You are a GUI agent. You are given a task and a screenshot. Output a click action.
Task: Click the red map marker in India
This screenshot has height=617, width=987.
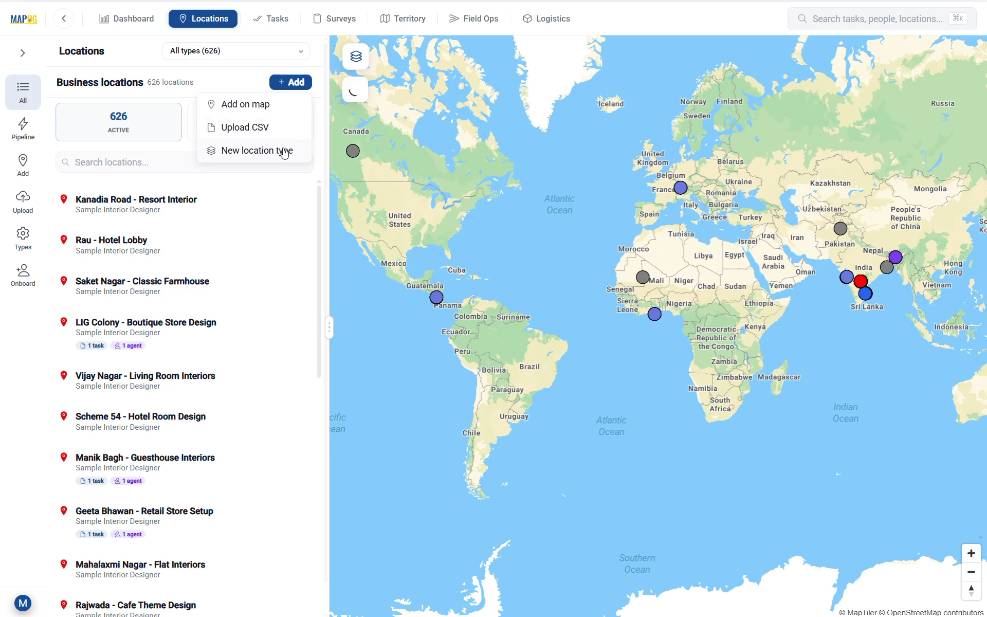860,281
